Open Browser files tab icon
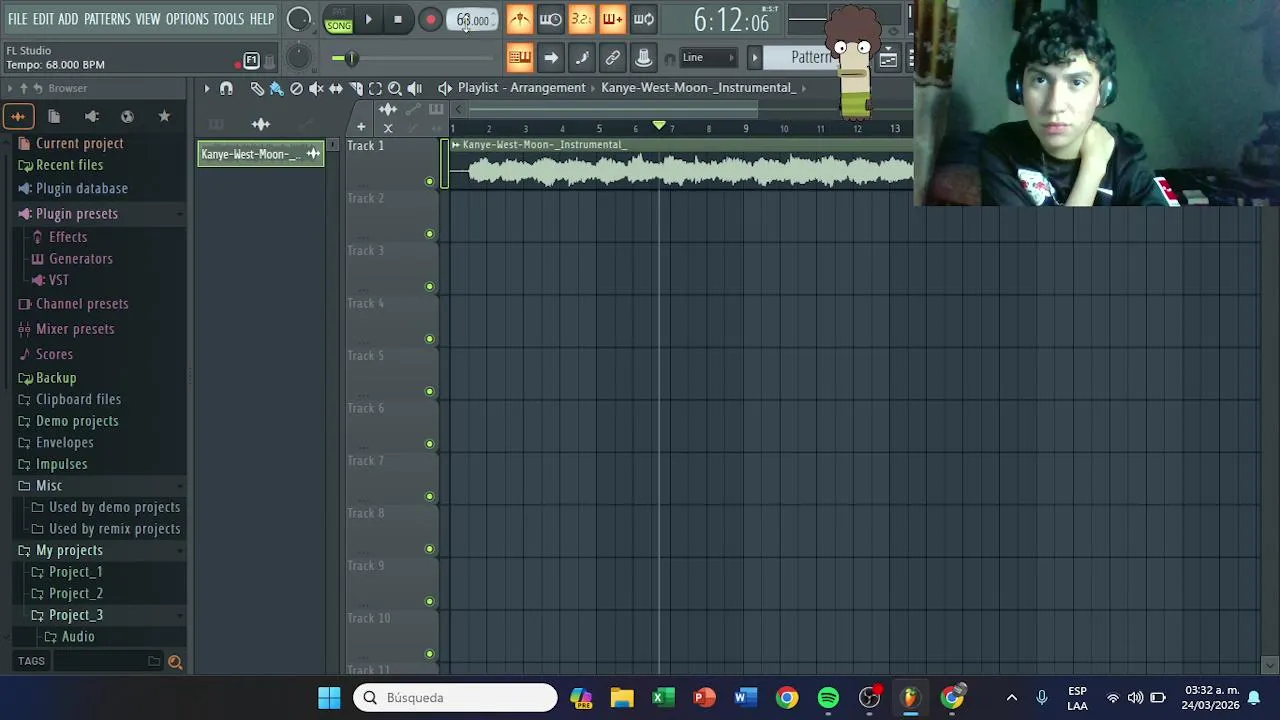 pyautogui.click(x=54, y=116)
